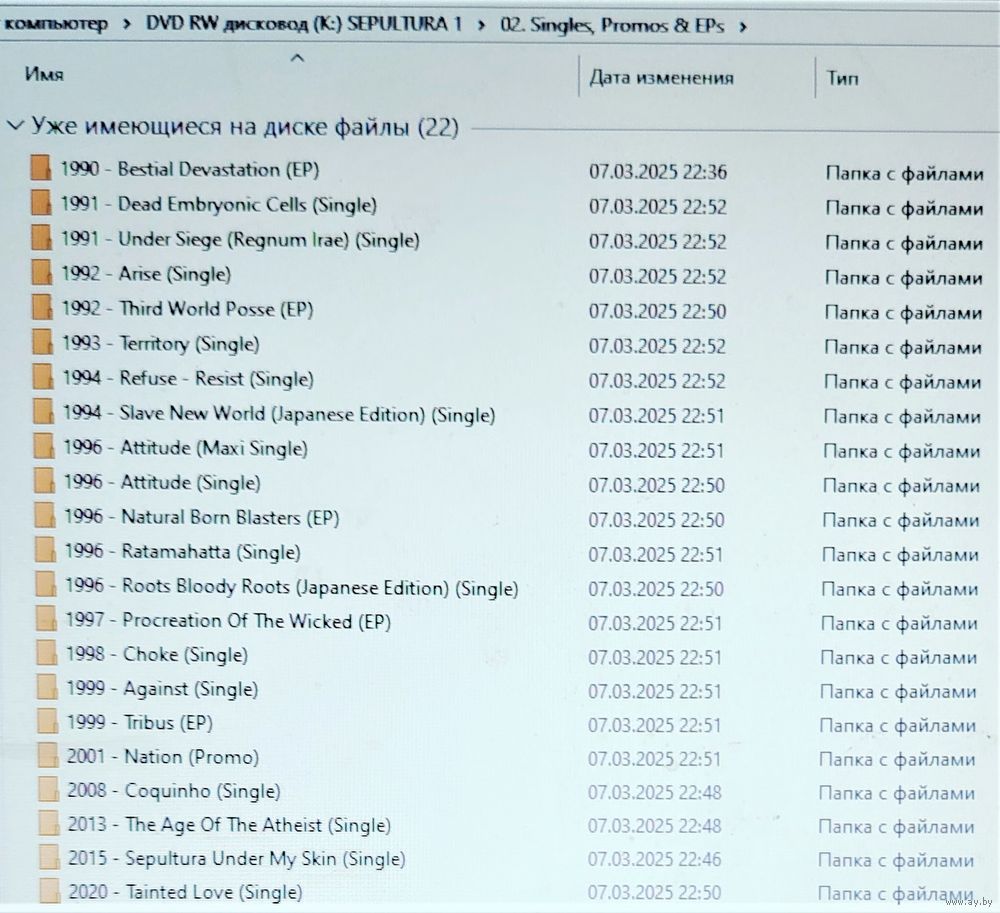The height and width of the screenshot is (913, 1000).
Task: Select folder name '1999 - Against (Single)'
Action: click(x=162, y=689)
